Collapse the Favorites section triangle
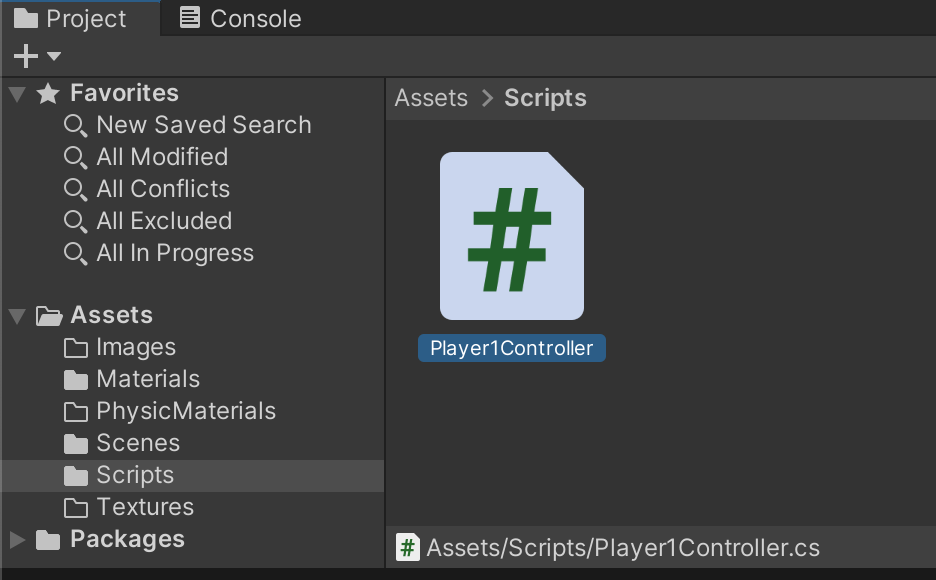 (x=17, y=94)
